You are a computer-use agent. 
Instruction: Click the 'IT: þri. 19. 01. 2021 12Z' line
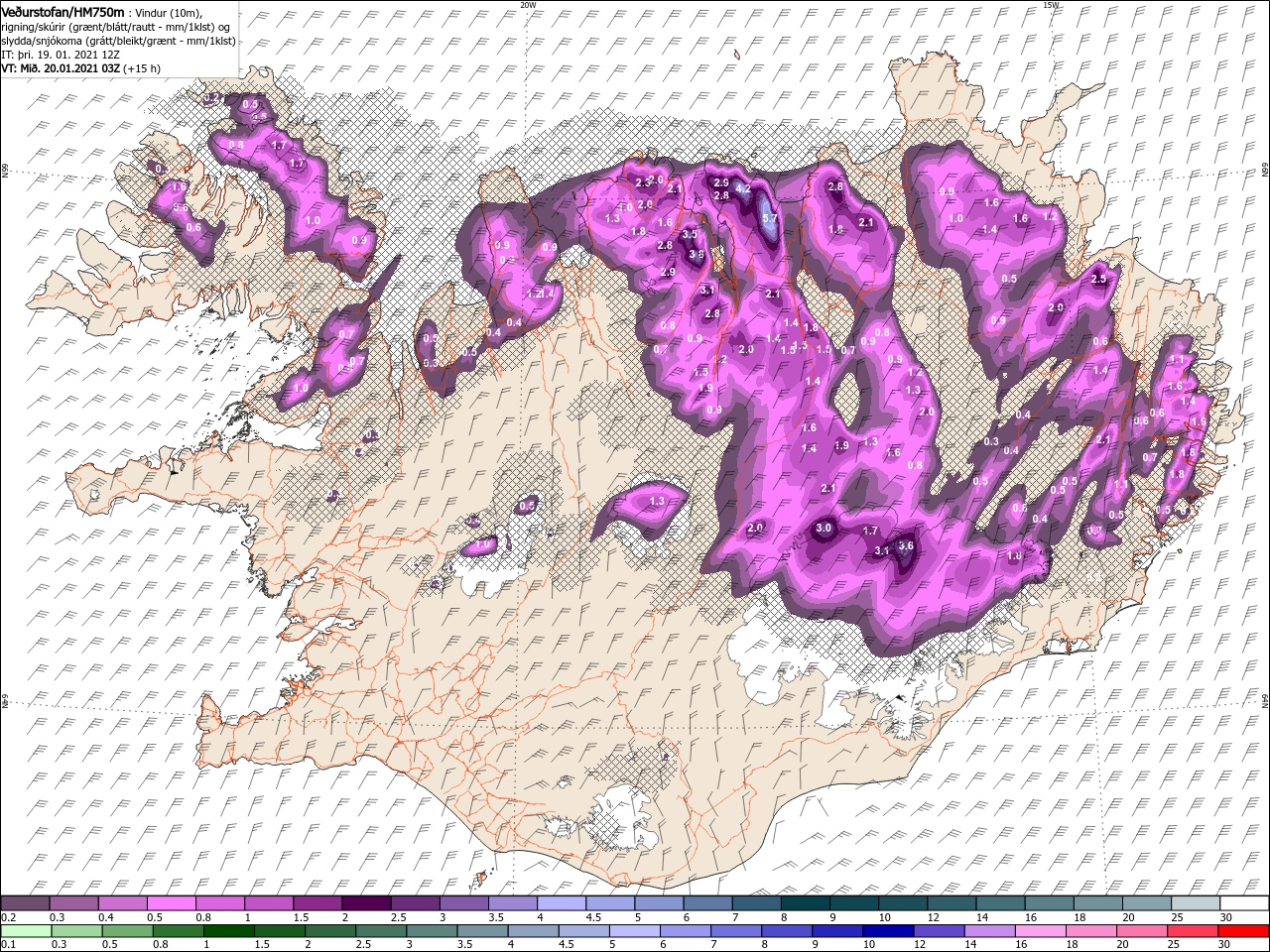[x=61, y=55]
